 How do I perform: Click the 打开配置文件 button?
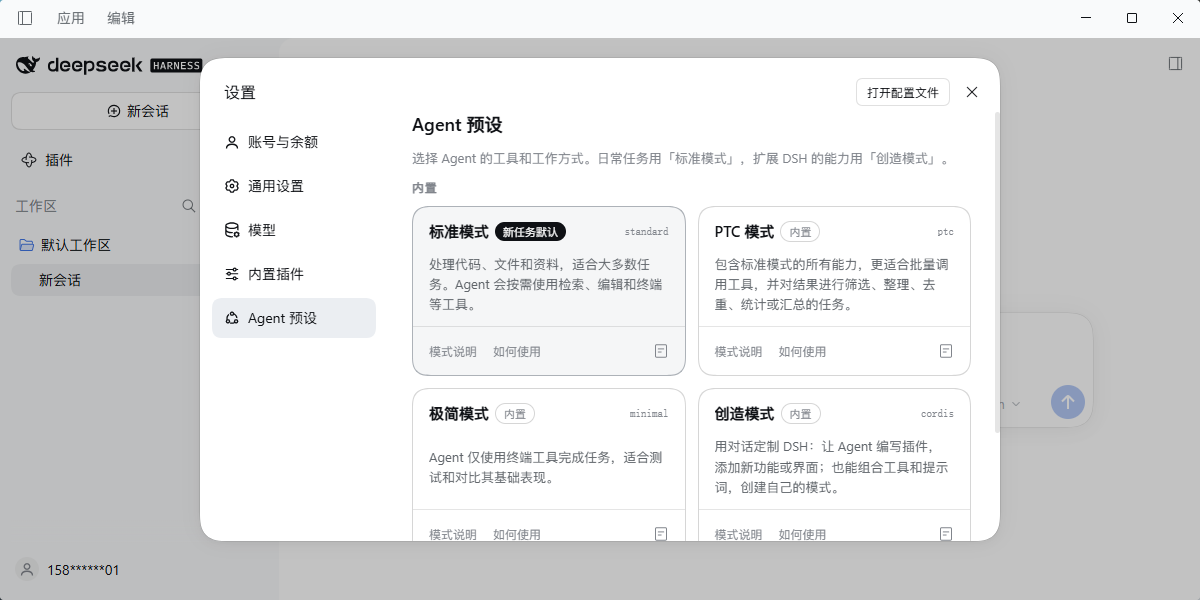point(903,92)
